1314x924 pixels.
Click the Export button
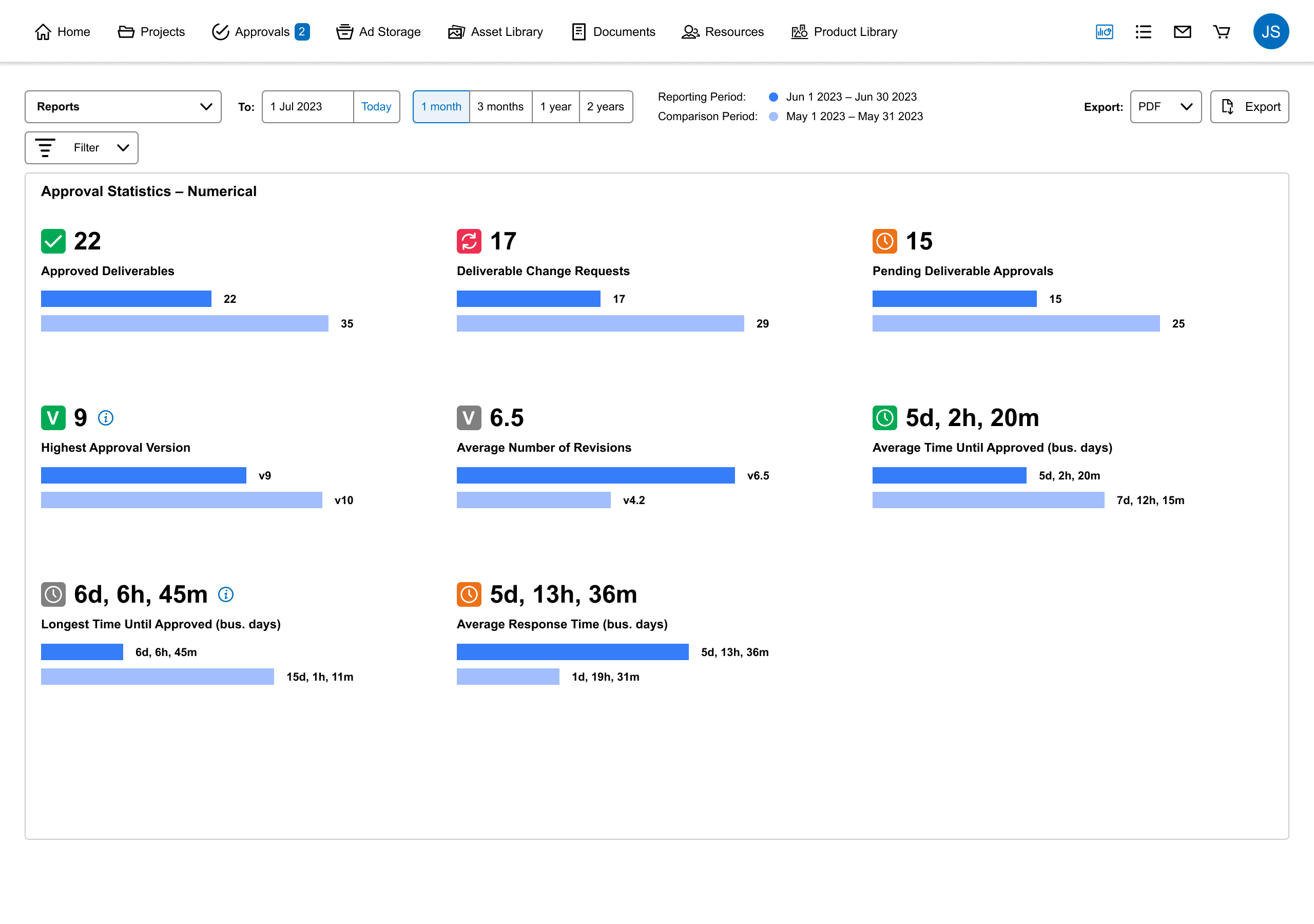coord(1249,106)
